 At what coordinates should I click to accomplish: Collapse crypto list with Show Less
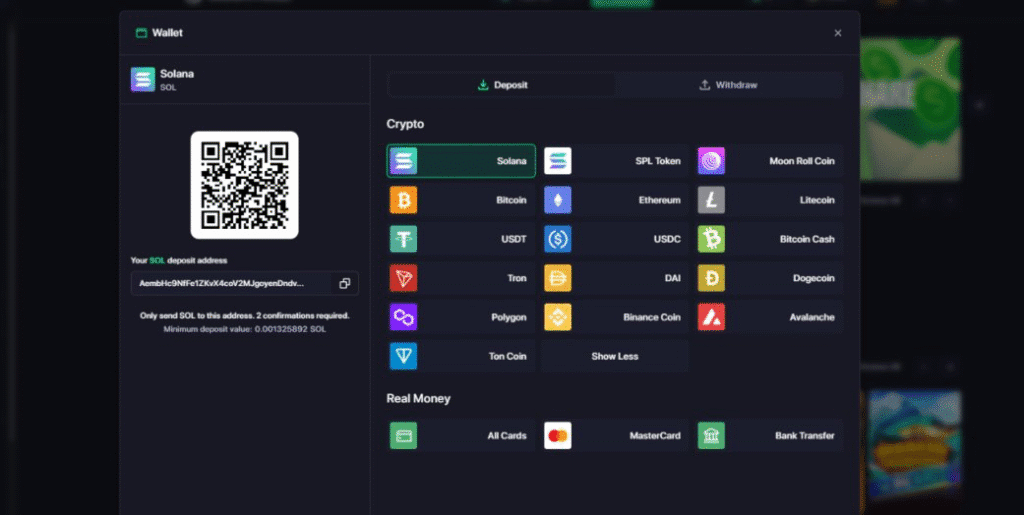point(614,356)
